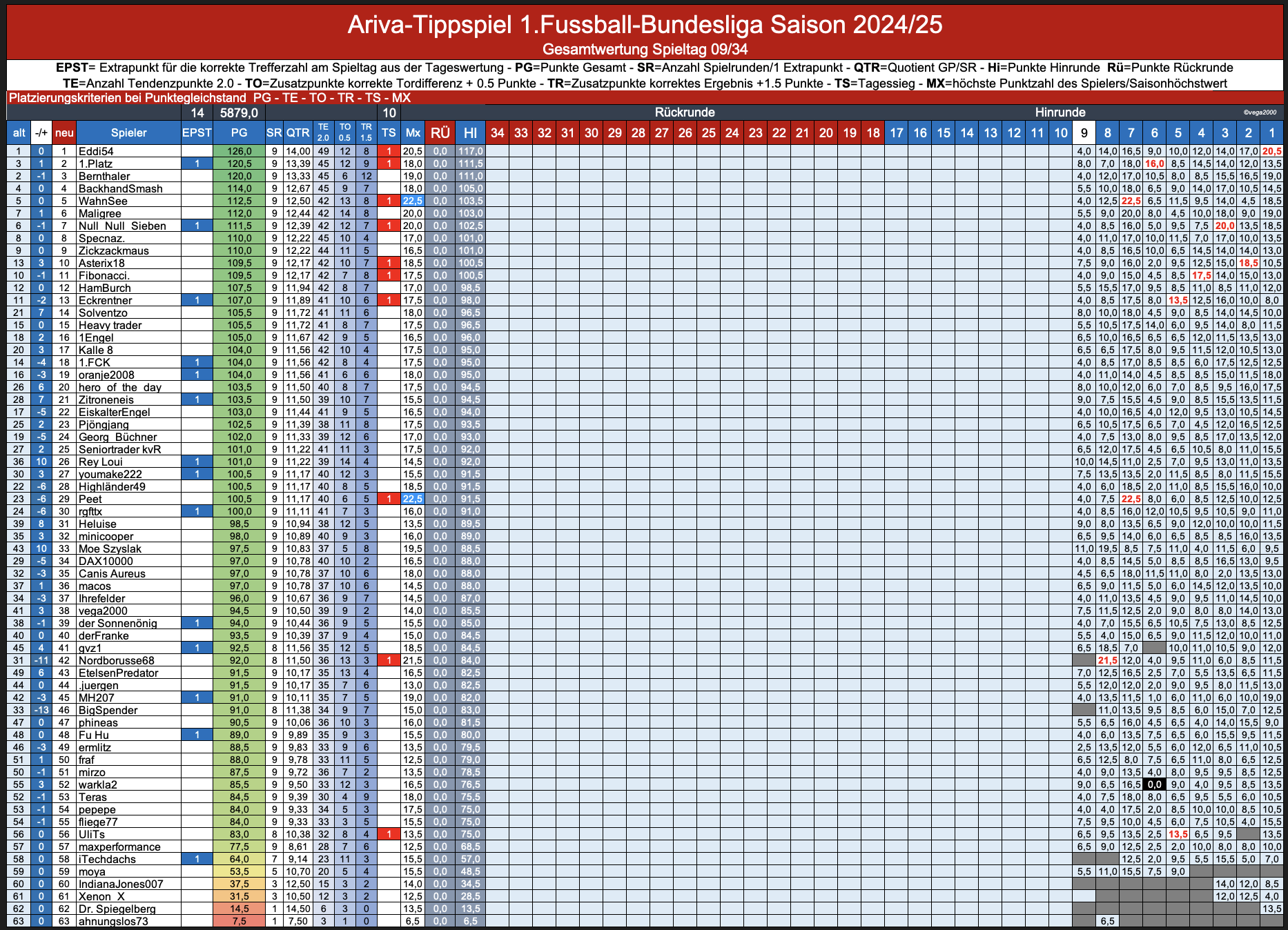
Task: Click player name Heavy trader
Action: point(110,325)
